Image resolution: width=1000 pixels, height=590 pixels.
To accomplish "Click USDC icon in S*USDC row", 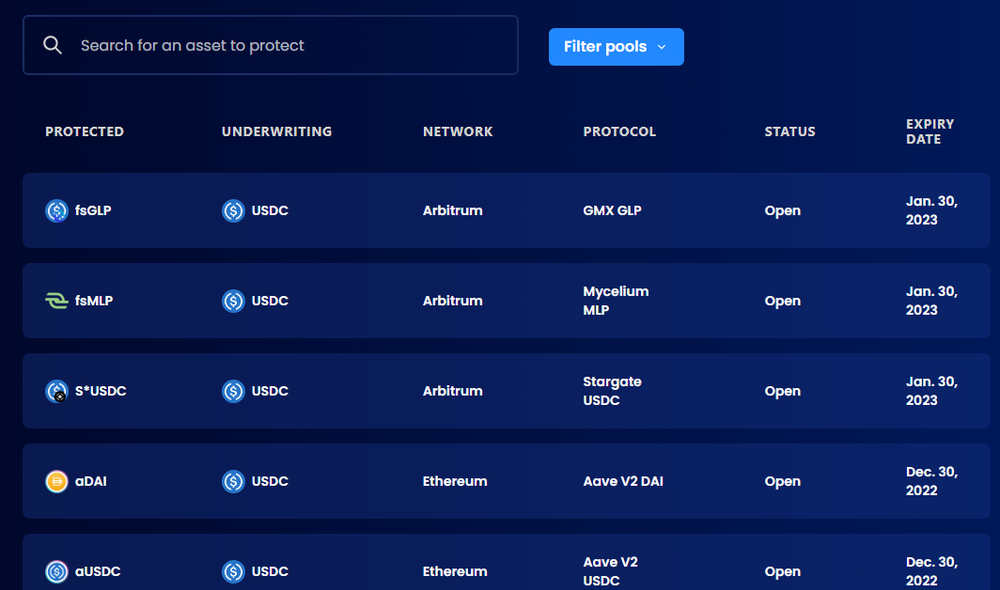I will click(233, 391).
